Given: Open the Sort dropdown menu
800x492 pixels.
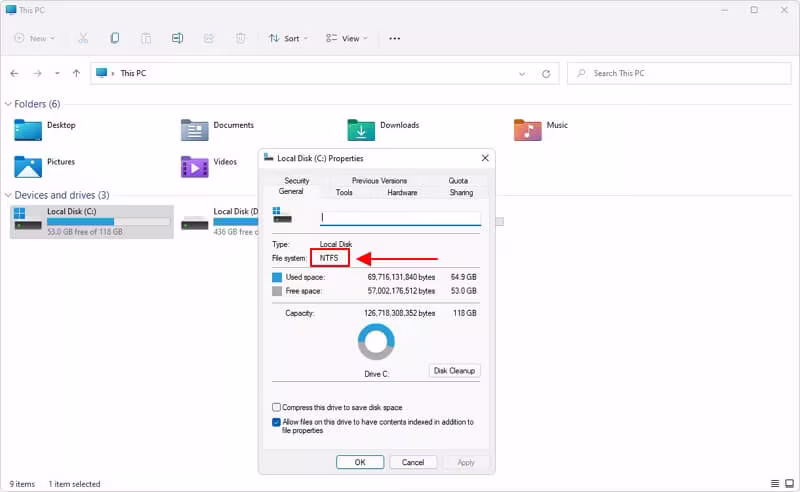Looking at the screenshot, I should pos(288,38).
